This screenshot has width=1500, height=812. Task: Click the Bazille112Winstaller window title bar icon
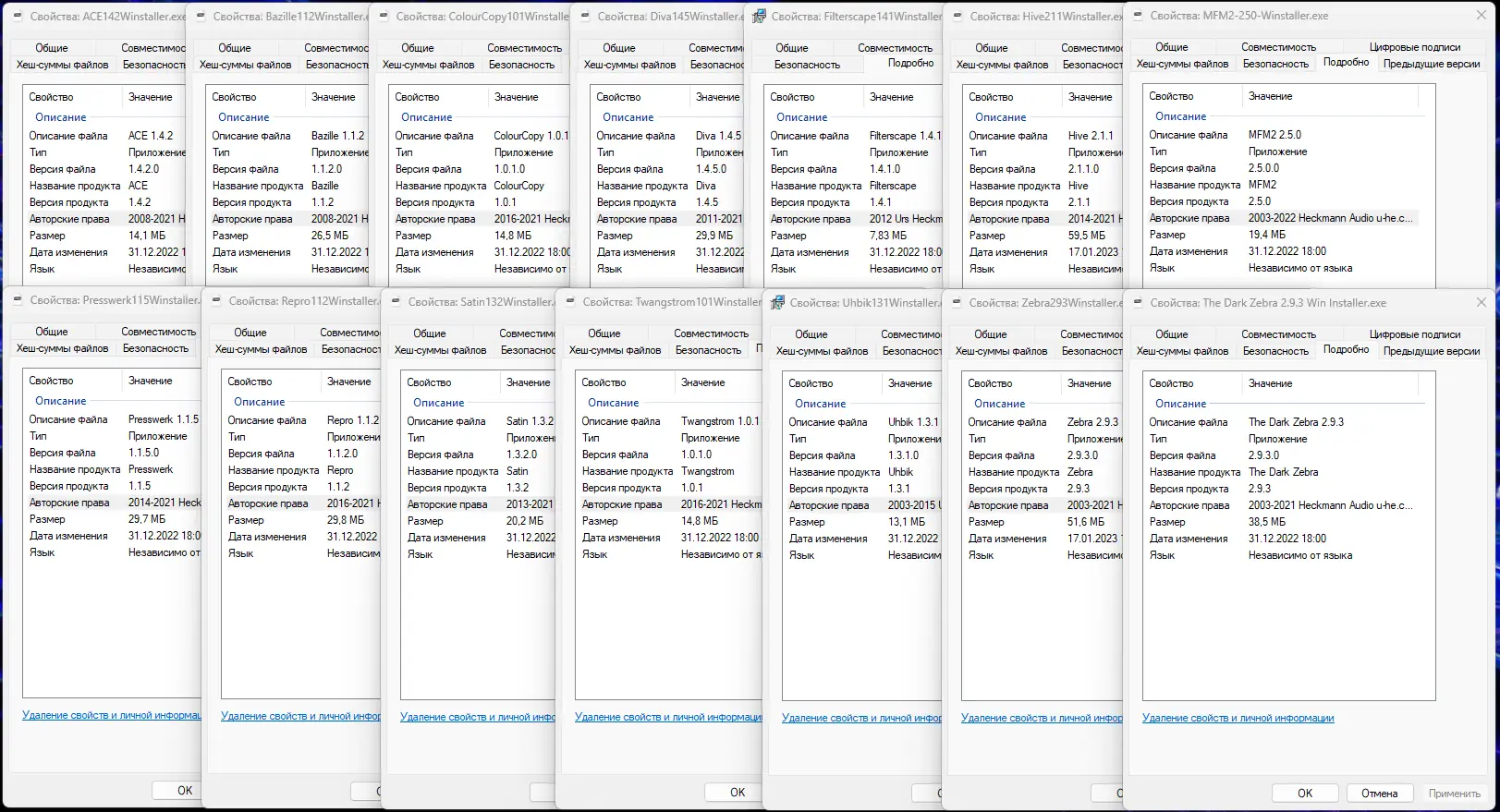tap(201, 17)
